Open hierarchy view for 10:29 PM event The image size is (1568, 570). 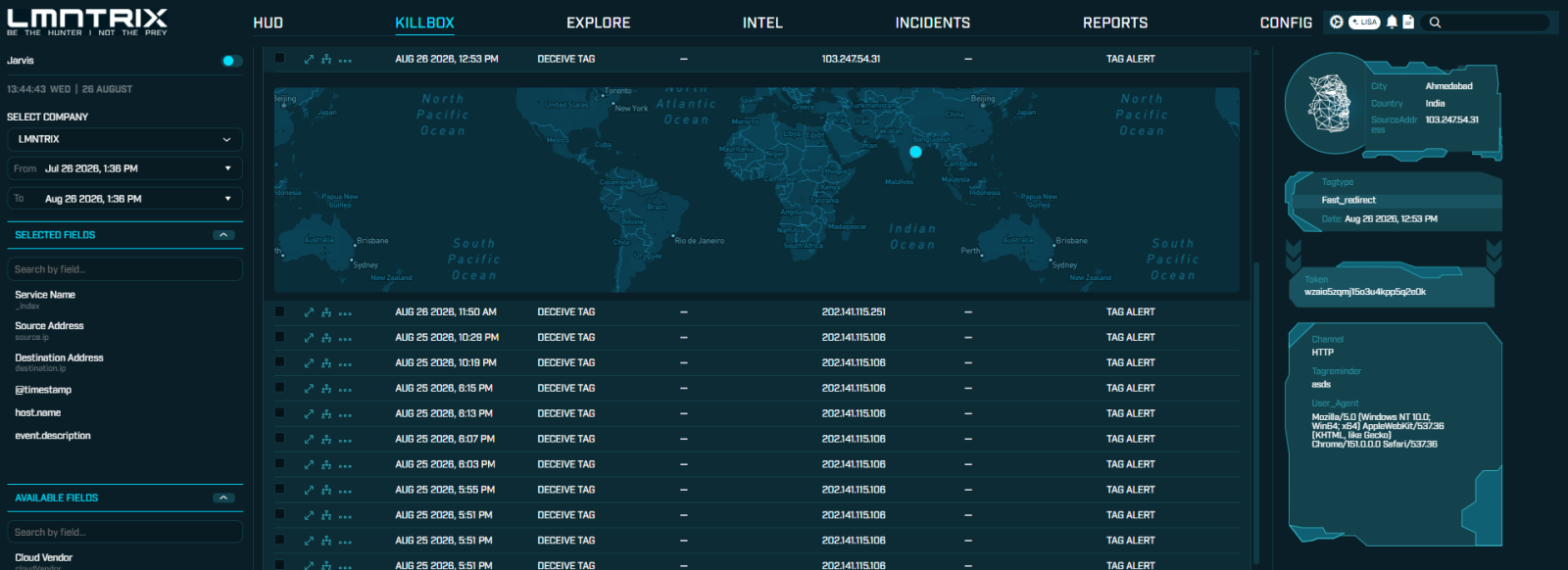tap(326, 338)
